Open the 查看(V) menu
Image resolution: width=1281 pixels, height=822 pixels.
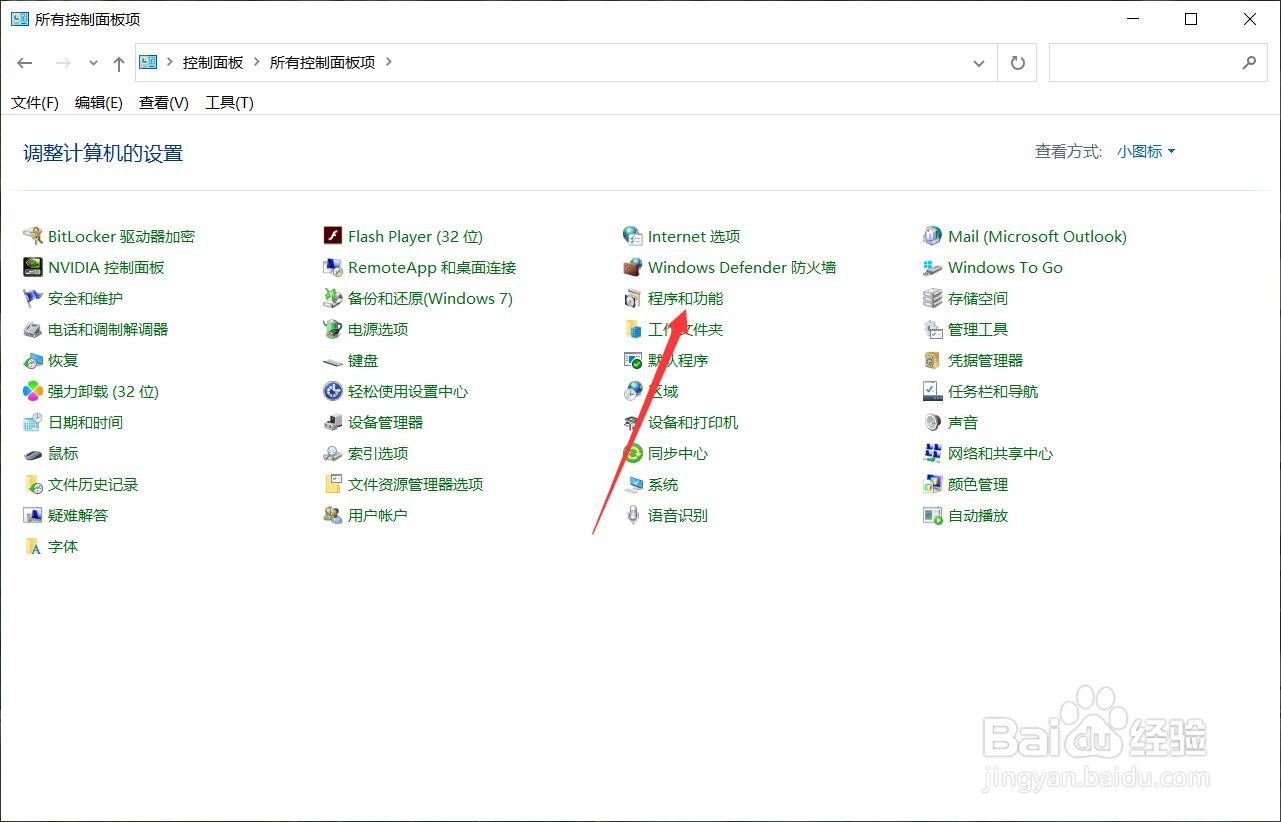pyautogui.click(x=164, y=102)
